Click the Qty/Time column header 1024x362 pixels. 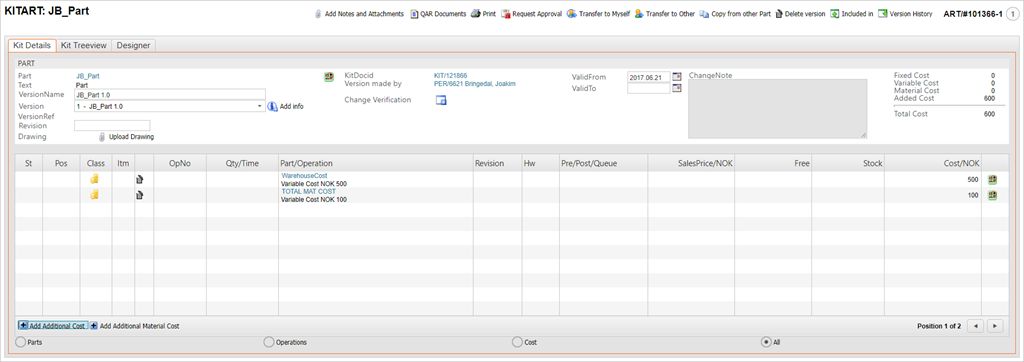[x=242, y=163]
